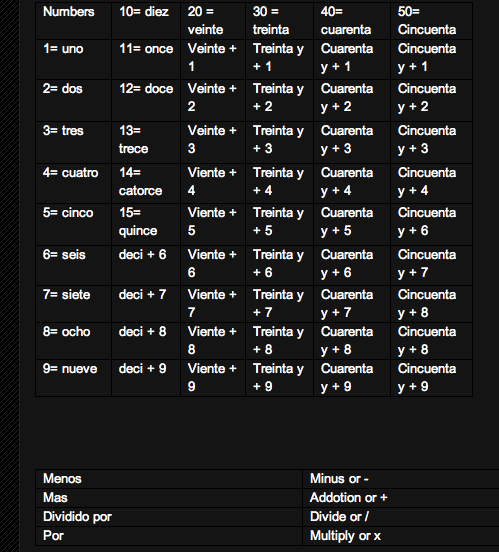The image size is (499, 552).
Task: Click the 'Treinta y + 5' cell
Action: coord(280,224)
